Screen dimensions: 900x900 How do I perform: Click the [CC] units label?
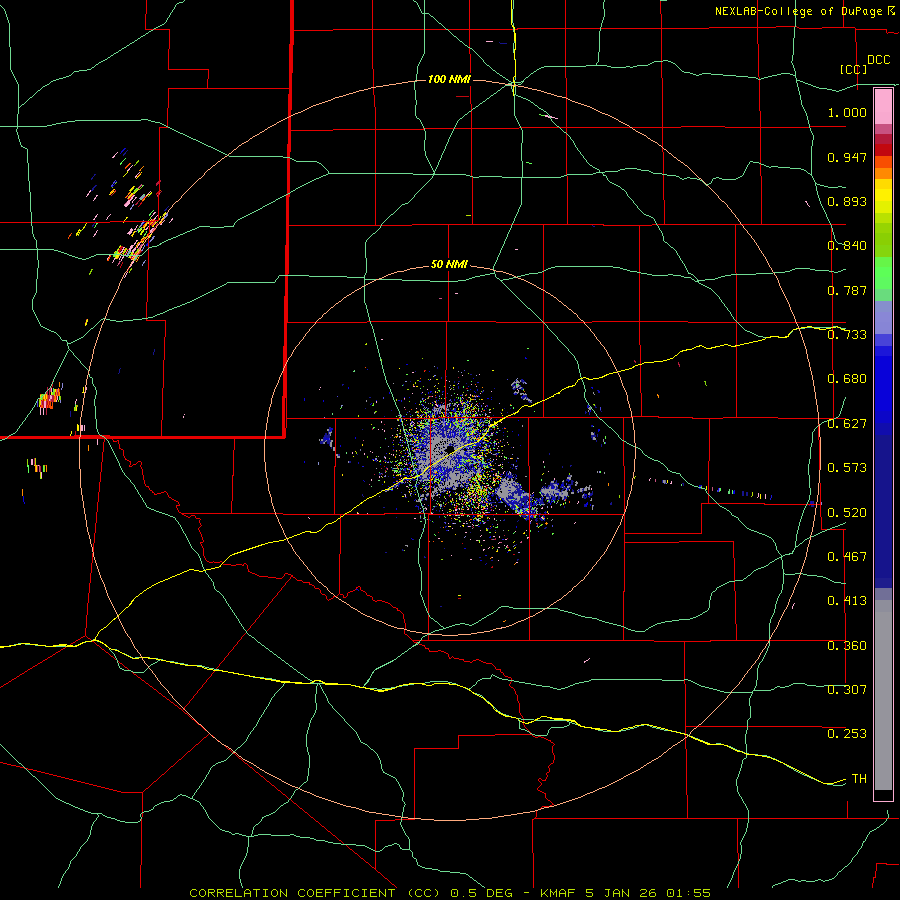pyautogui.click(x=854, y=69)
